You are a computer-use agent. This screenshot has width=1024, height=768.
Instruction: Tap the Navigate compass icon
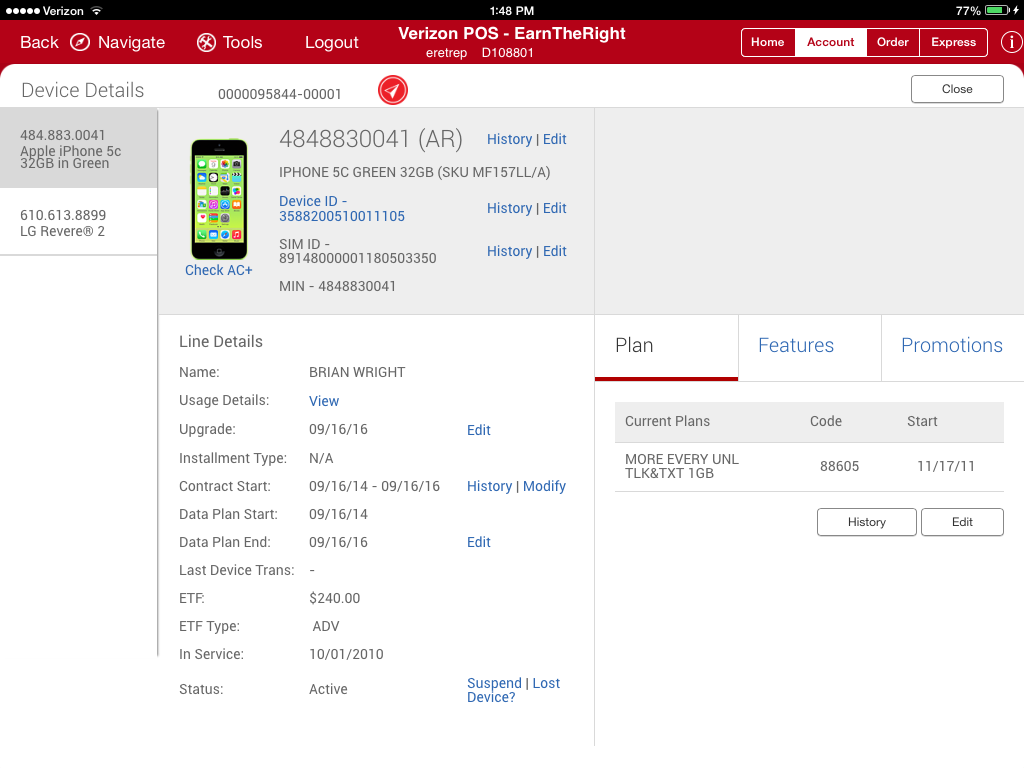[80, 42]
